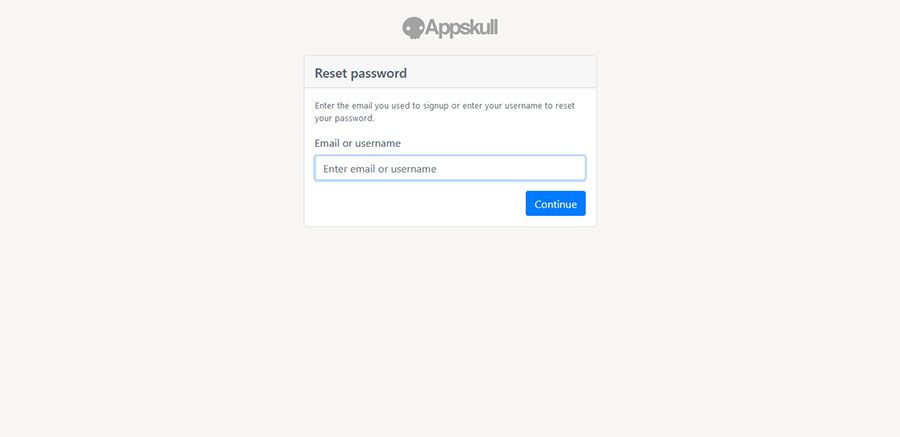The height and width of the screenshot is (437, 900).
Task: Click the Appskull wordmark text
Action: tap(461, 28)
